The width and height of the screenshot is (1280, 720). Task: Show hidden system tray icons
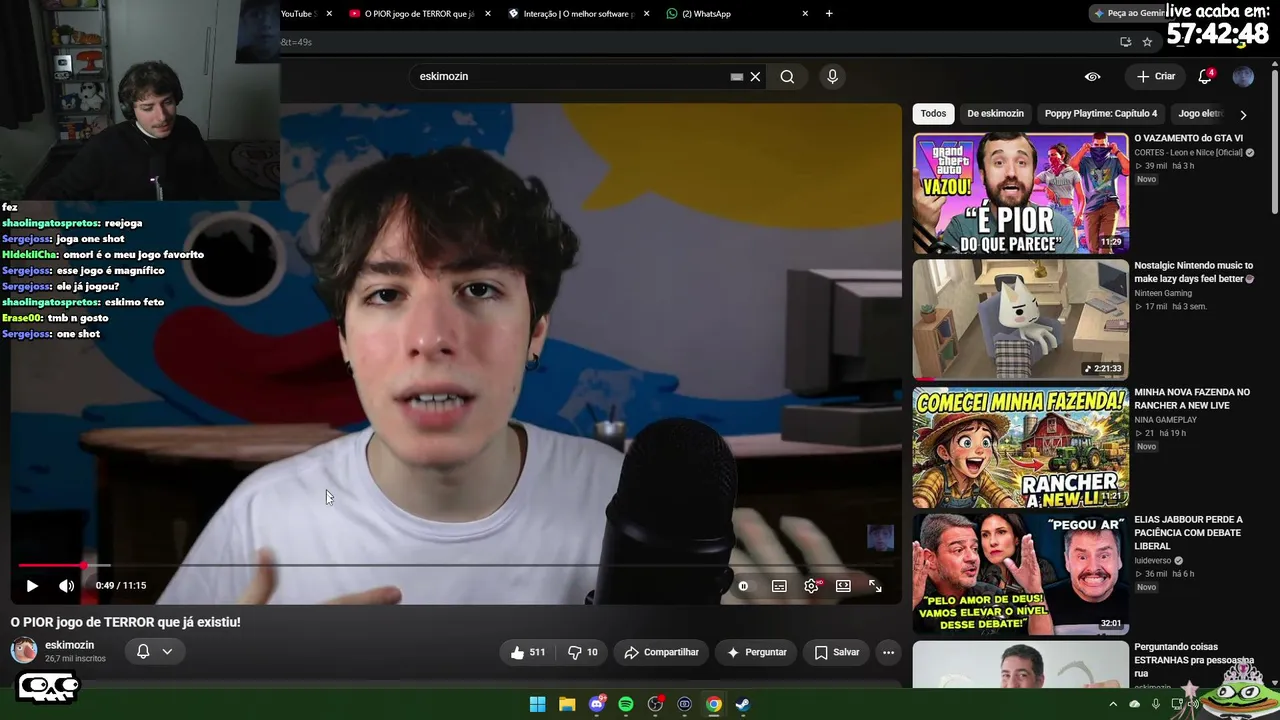(1113, 704)
